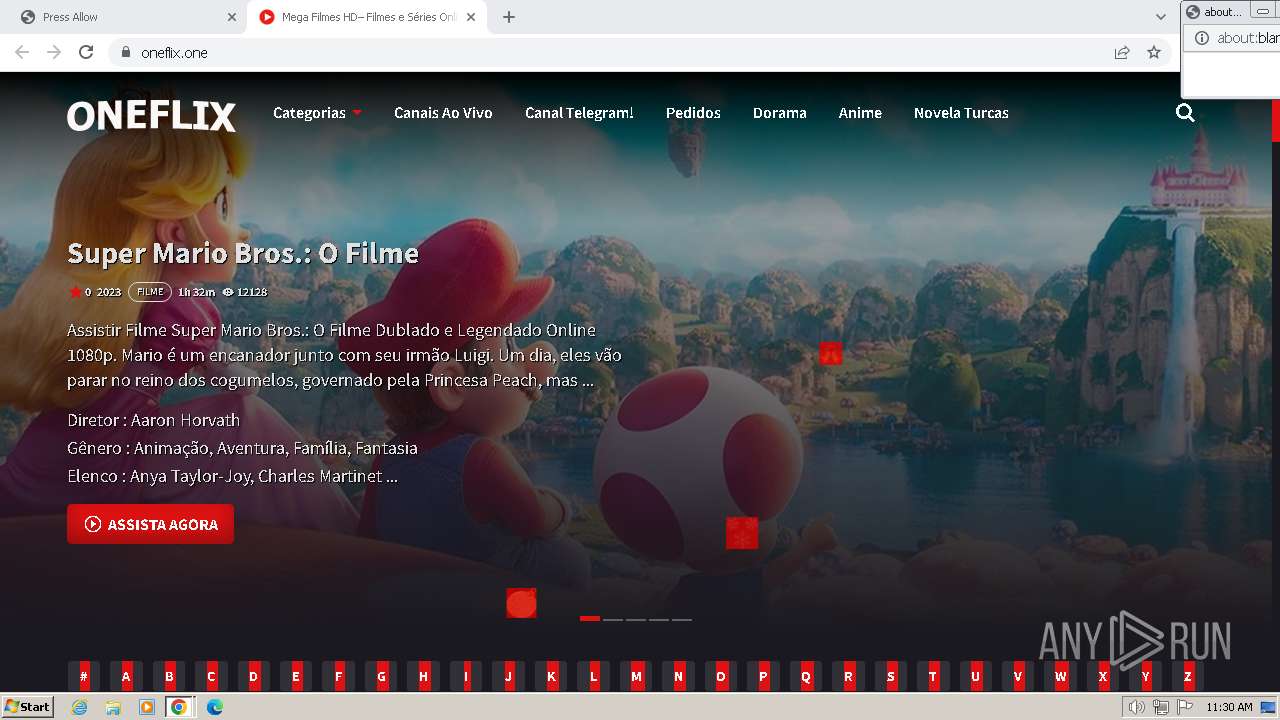Bookmark this page with star icon
The height and width of the screenshot is (720, 1280).
tap(1154, 52)
